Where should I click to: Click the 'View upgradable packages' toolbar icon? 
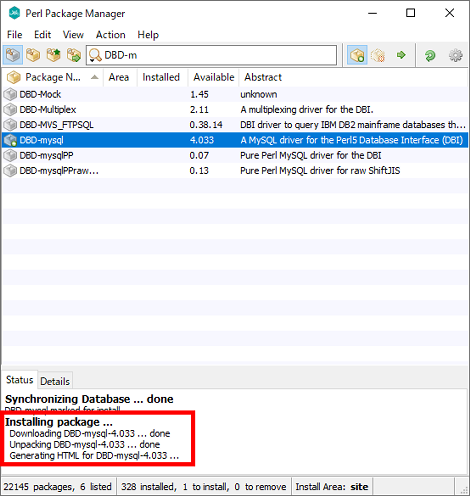tap(53, 55)
